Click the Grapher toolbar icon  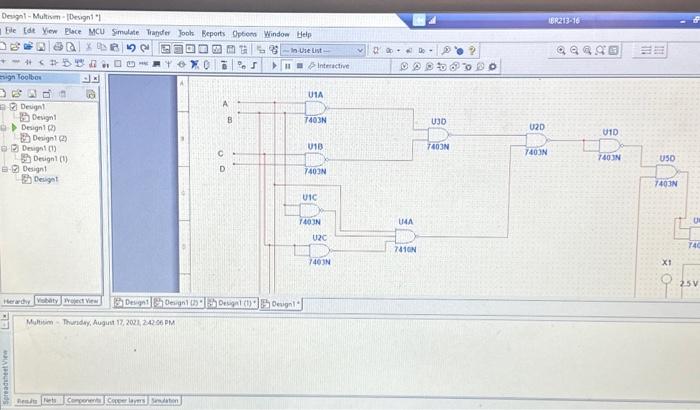(x=217, y=49)
